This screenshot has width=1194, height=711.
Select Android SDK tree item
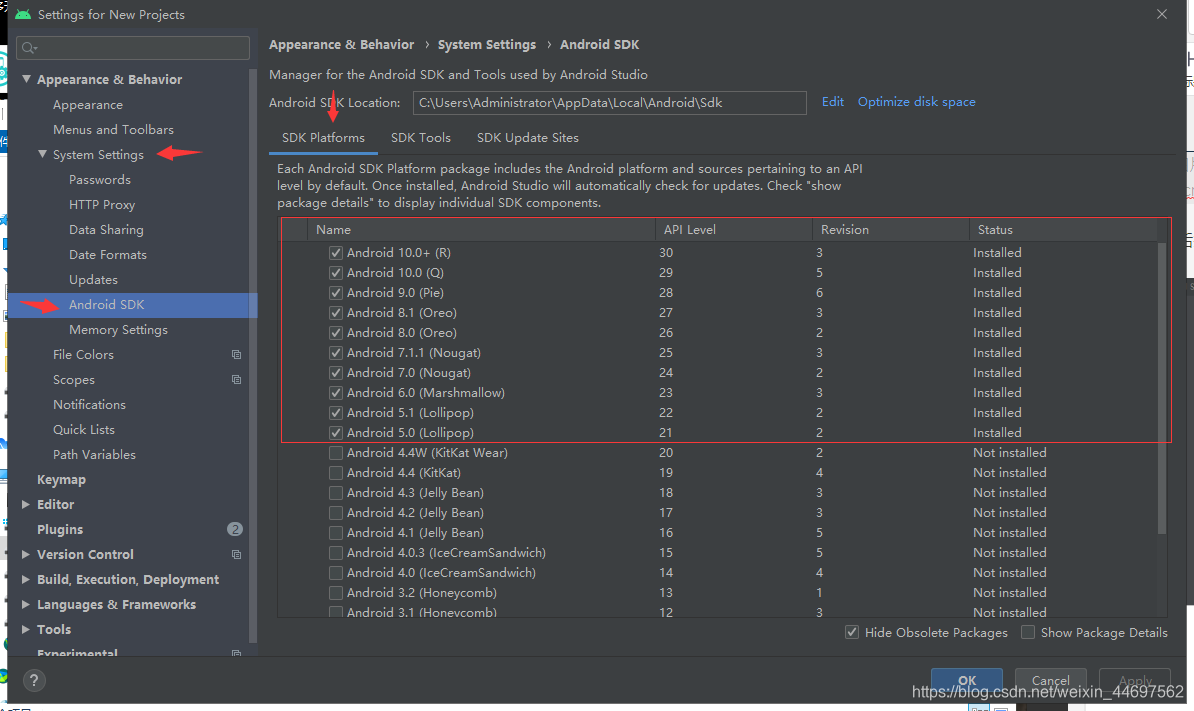pyautogui.click(x=132, y=305)
